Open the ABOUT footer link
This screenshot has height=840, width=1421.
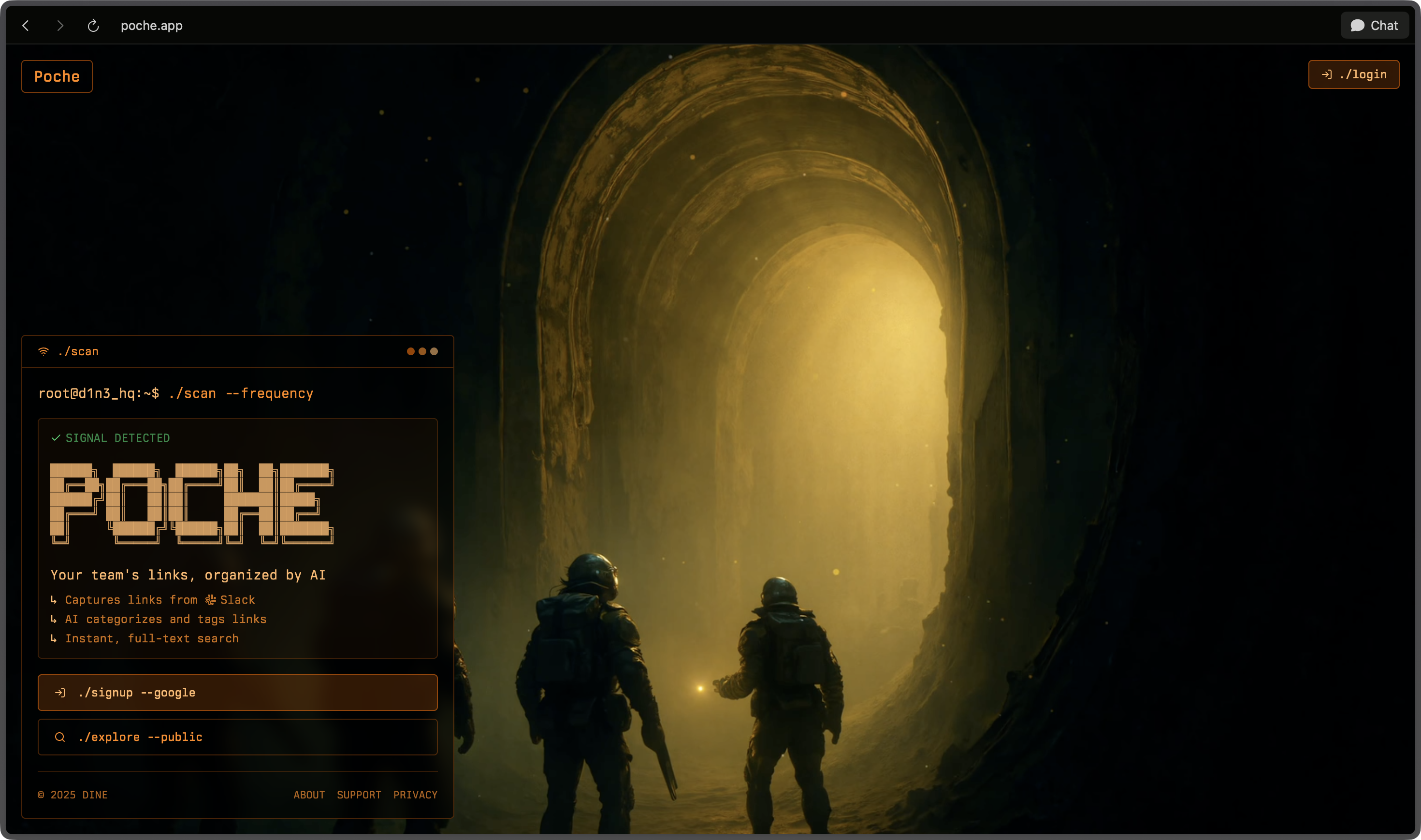click(x=309, y=795)
